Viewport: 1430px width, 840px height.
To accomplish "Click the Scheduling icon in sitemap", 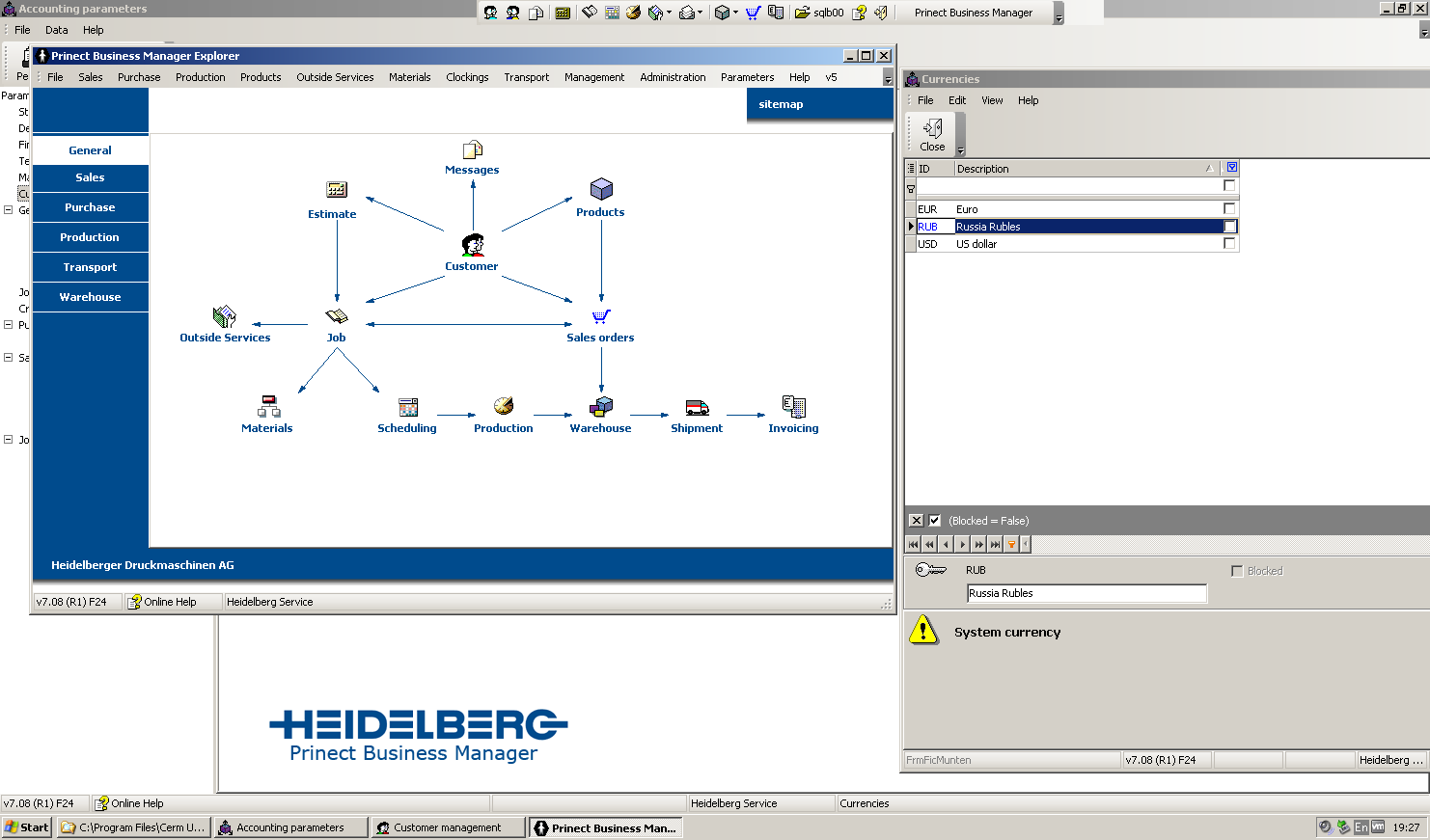I will pyautogui.click(x=408, y=407).
